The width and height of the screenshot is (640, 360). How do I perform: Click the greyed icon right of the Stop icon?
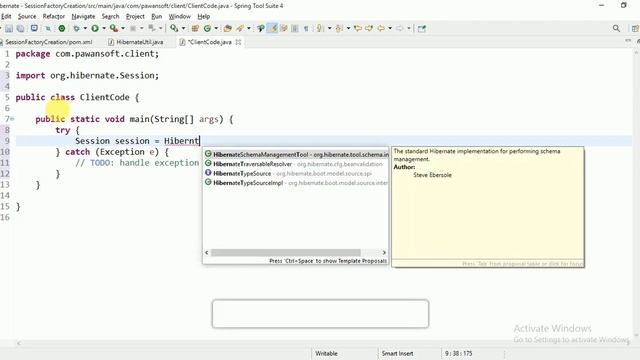pos(151,28)
